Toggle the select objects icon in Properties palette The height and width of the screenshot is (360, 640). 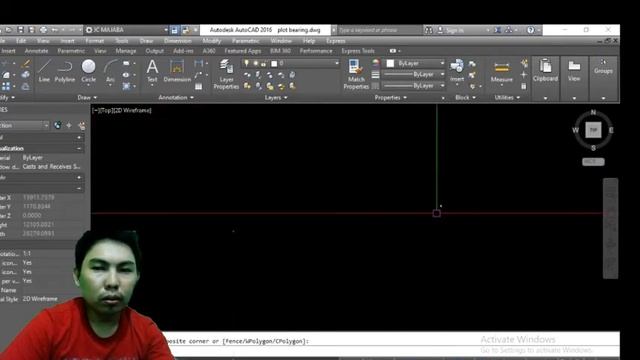[x=69, y=125]
